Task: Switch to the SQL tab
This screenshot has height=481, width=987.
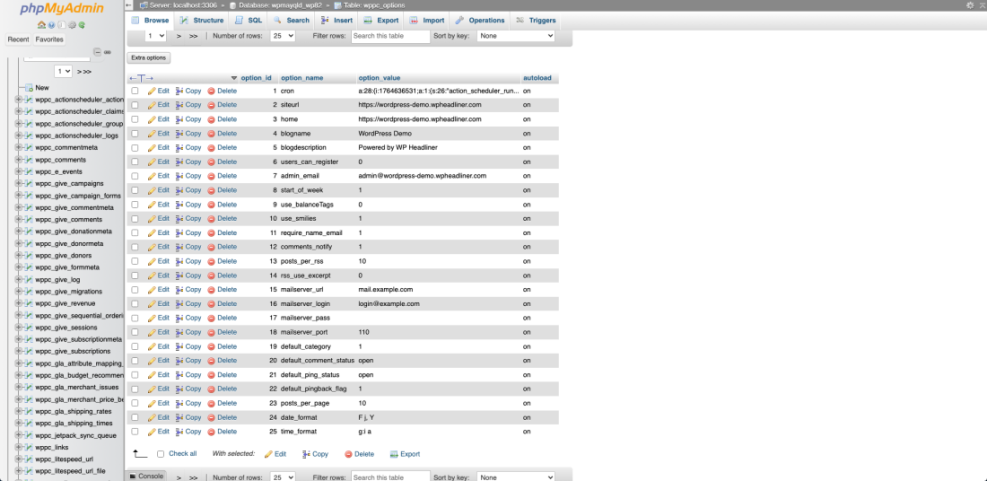Action: tap(248, 20)
